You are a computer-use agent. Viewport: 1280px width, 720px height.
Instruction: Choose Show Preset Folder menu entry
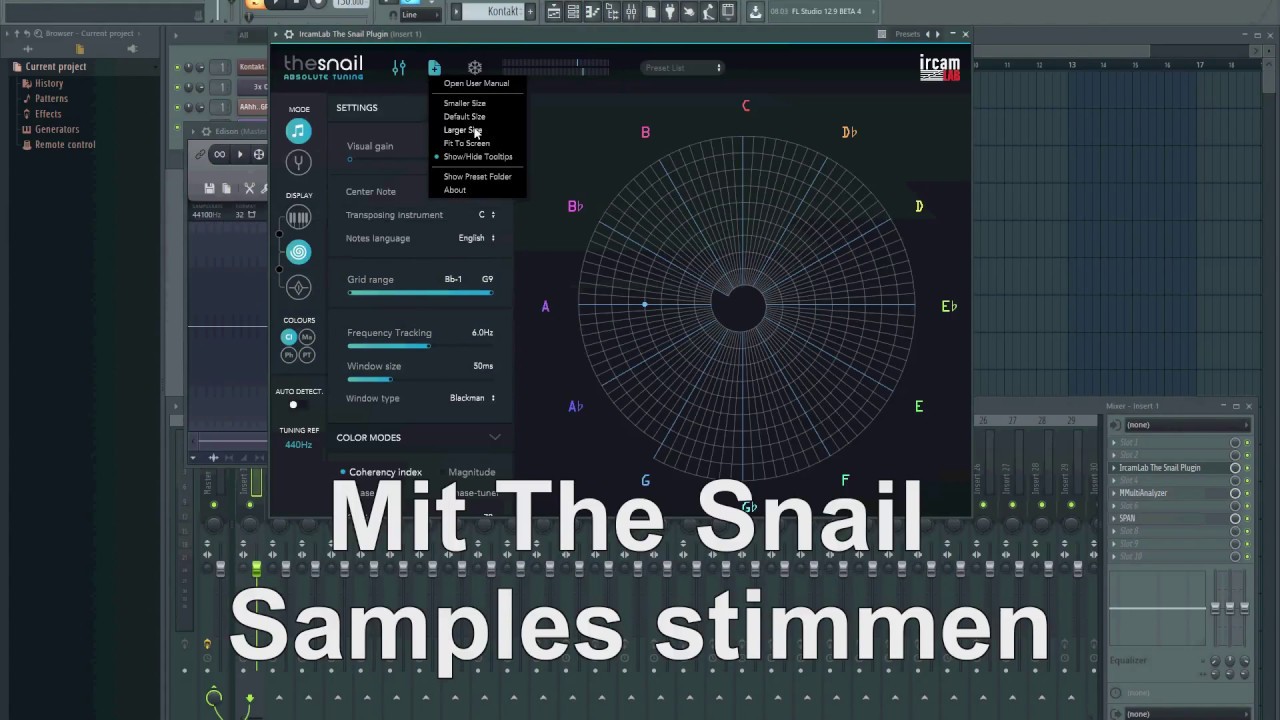click(x=477, y=177)
